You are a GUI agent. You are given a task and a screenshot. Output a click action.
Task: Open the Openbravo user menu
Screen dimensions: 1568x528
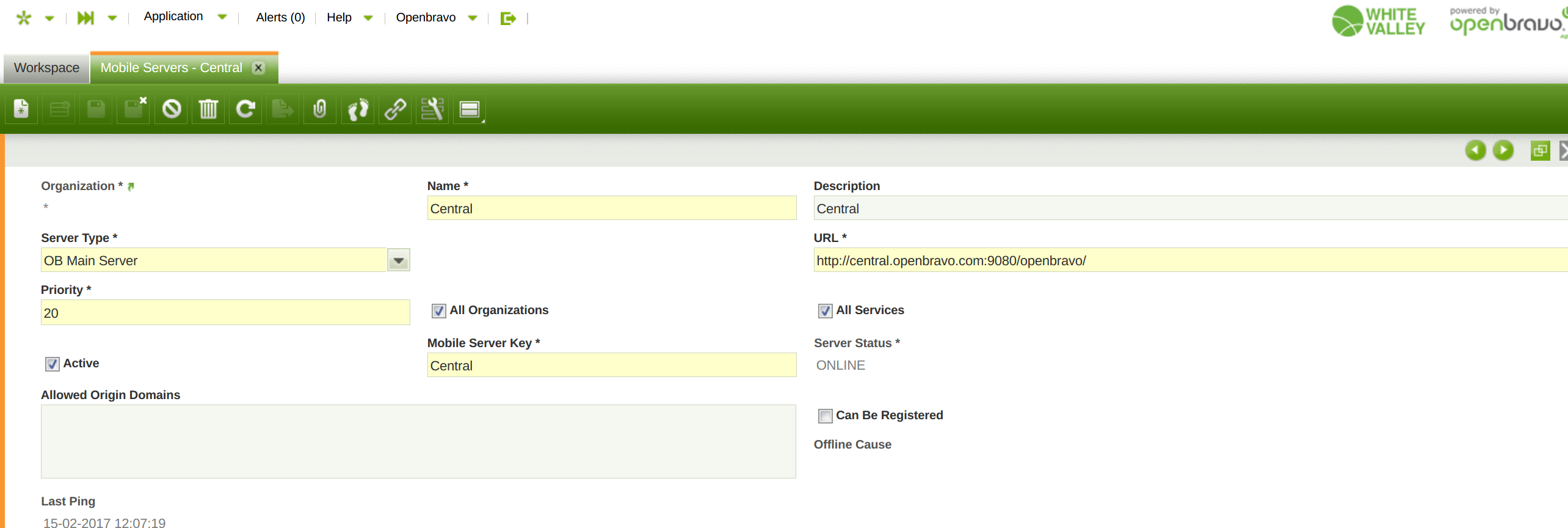coord(426,17)
